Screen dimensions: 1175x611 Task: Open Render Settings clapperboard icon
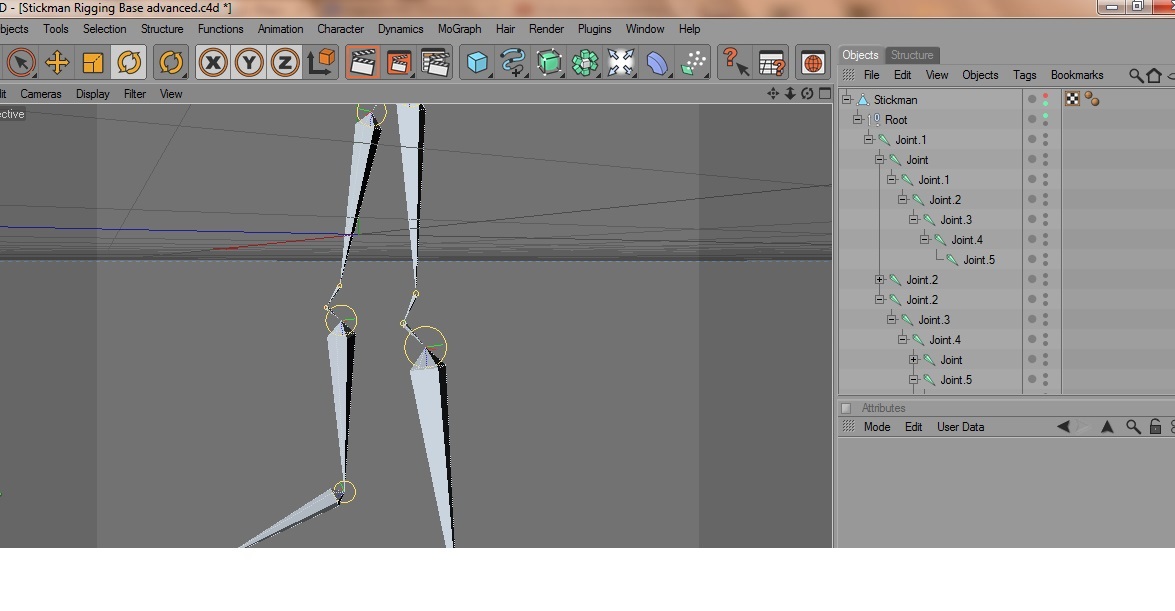click(435, 62)
